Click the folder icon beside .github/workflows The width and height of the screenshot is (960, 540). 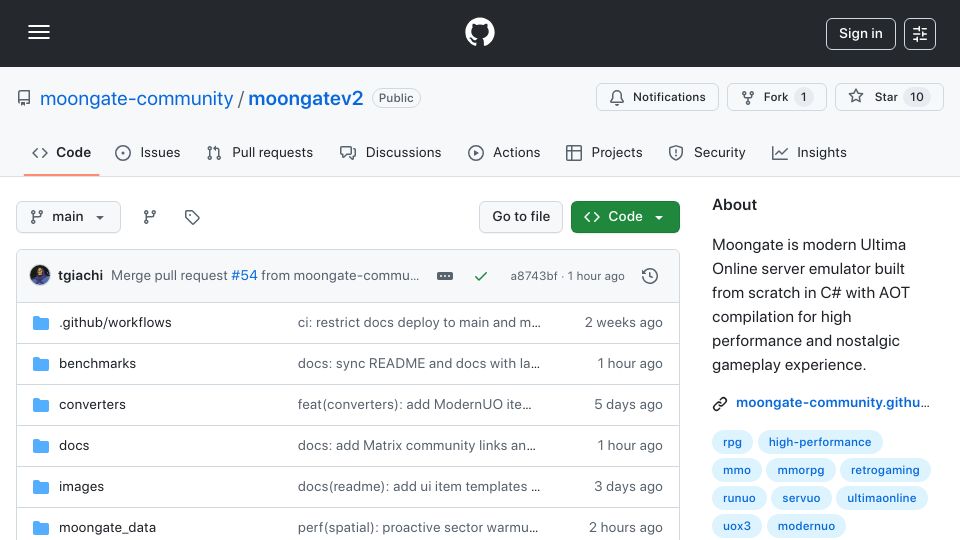pos(41,323)
